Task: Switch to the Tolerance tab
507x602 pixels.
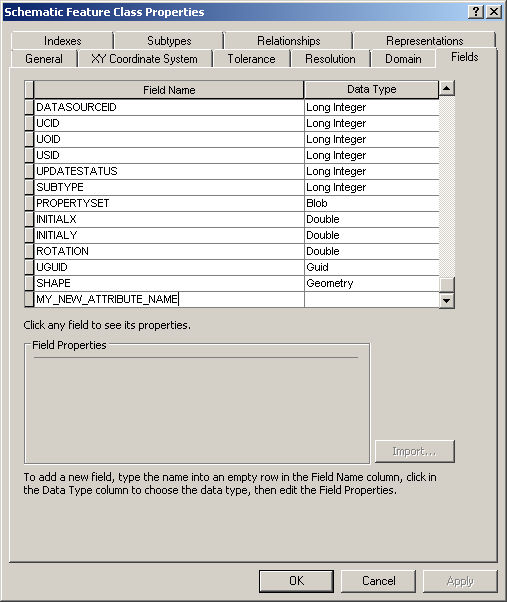Action: point(251,59)
